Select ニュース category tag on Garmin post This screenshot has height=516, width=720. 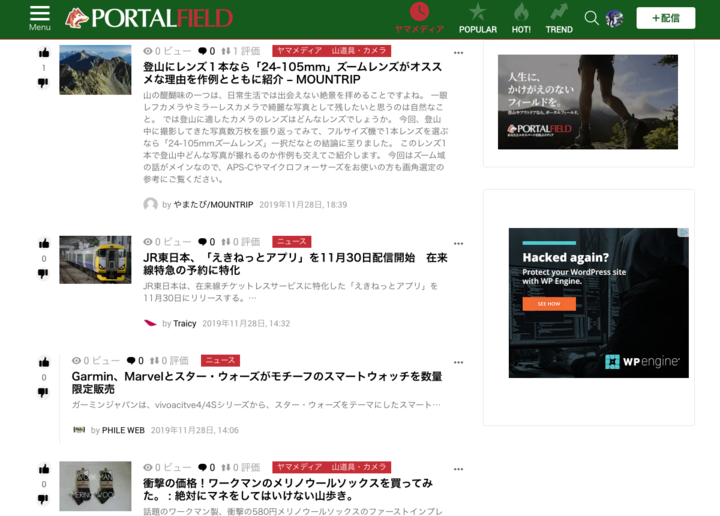220,361
